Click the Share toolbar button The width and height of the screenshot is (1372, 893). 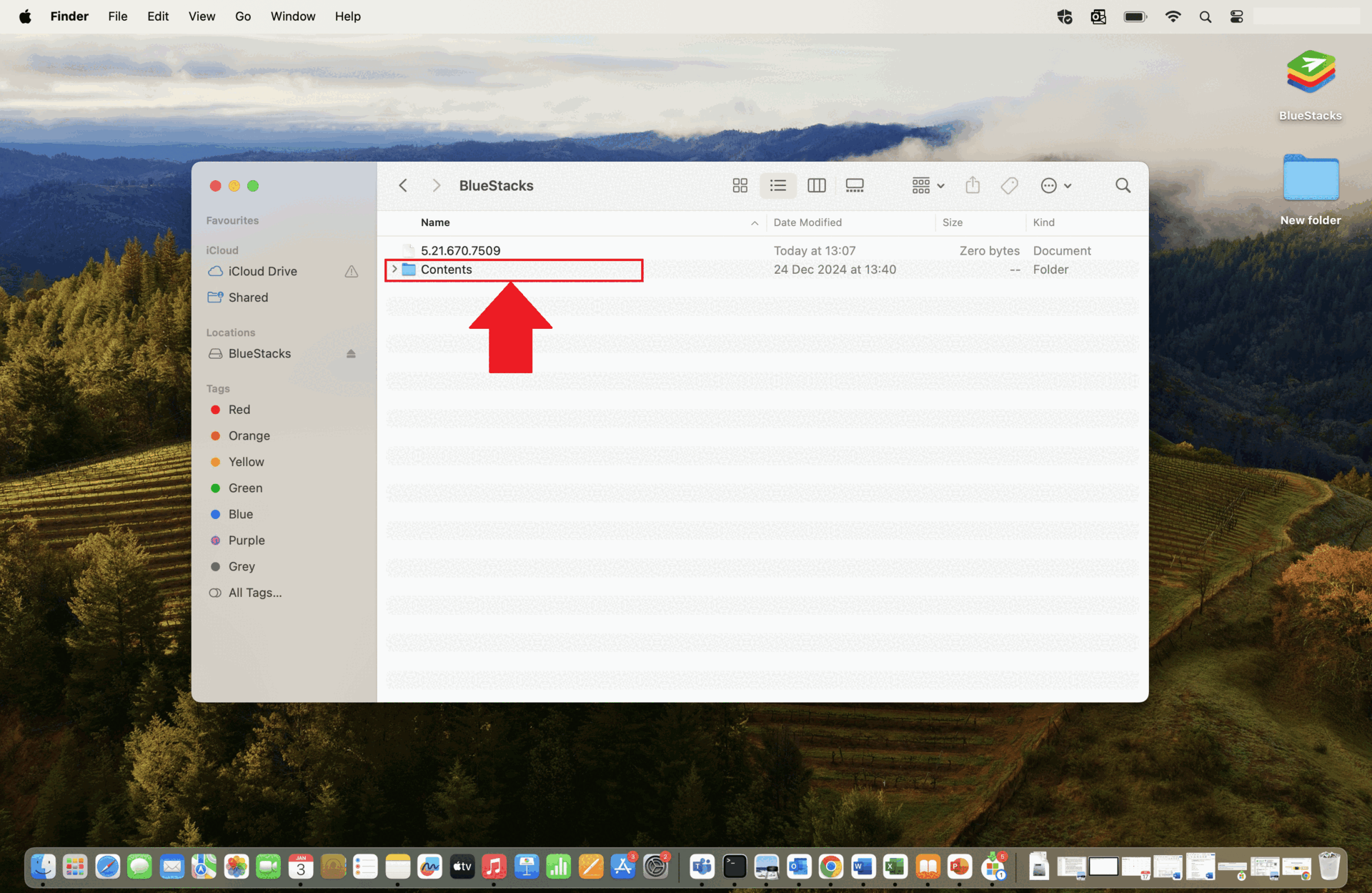973,186
